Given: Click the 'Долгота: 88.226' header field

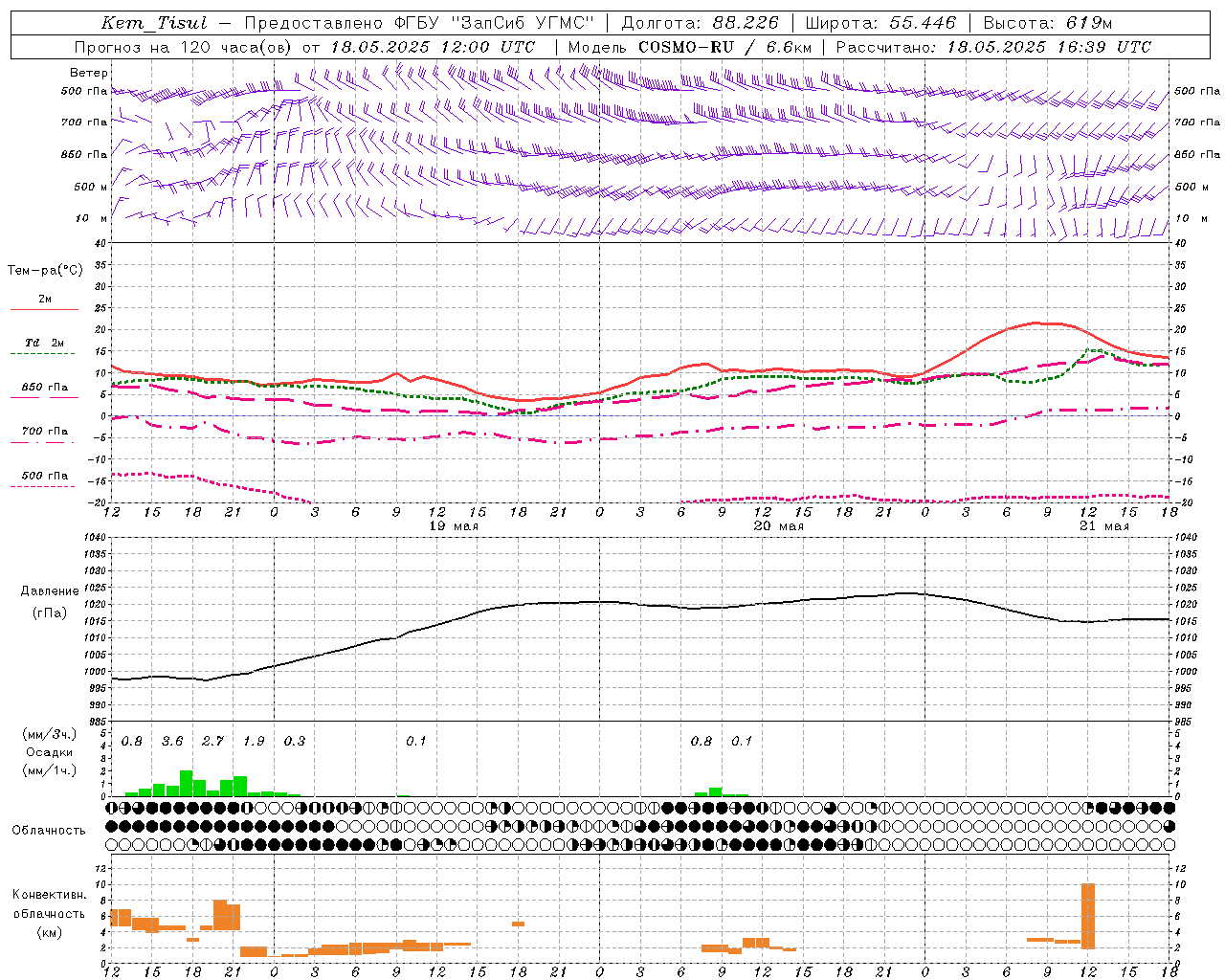Looking at the screenshot, I should [x=700, y=23].
